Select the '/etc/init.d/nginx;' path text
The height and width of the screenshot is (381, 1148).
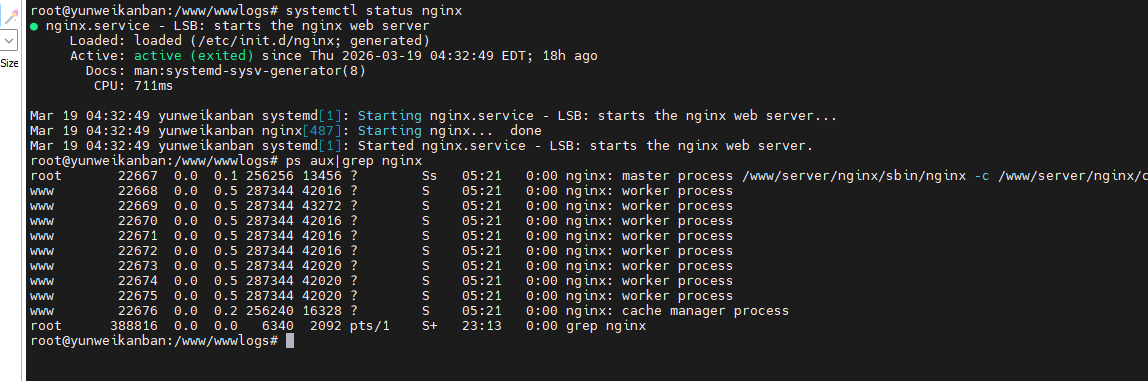tap(270, 41)
